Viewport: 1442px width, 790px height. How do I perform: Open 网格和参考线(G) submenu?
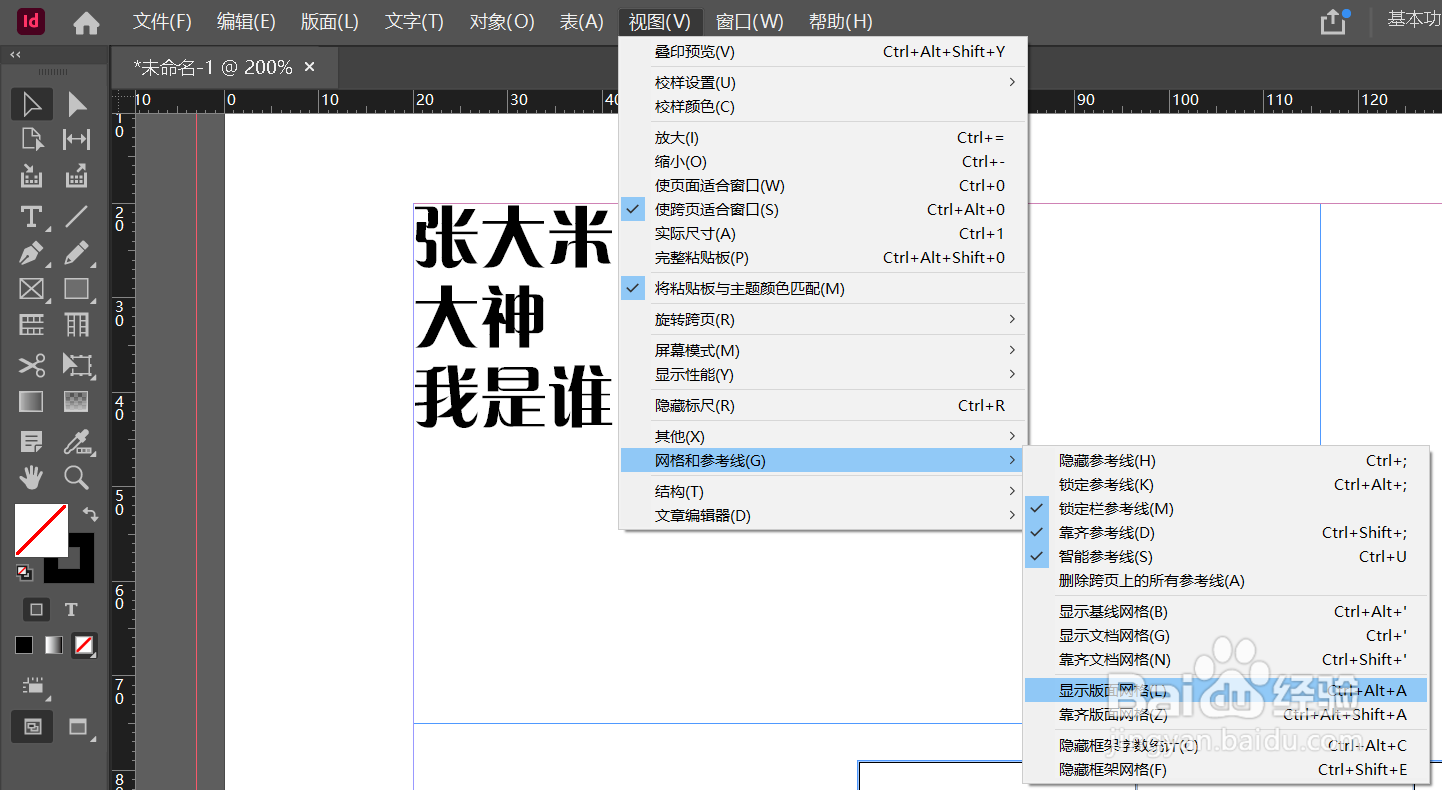point(824,461)
